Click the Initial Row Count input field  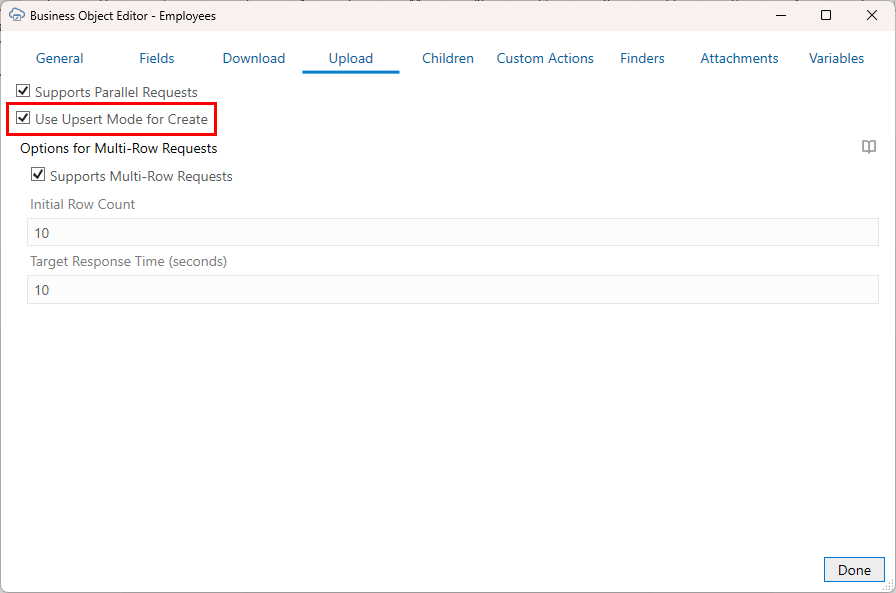click(x=452, y=232)
